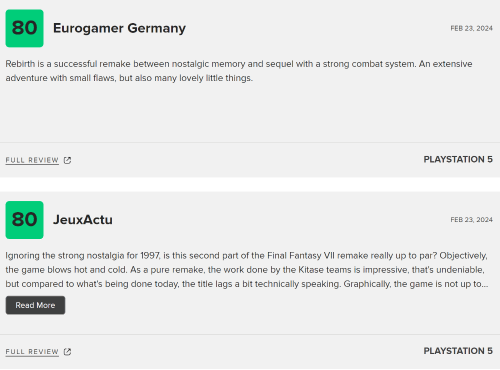
Task: Select the PlayStation 5 label on JeuxActu review
Action: pyautogui.click(x=458, y=351)
